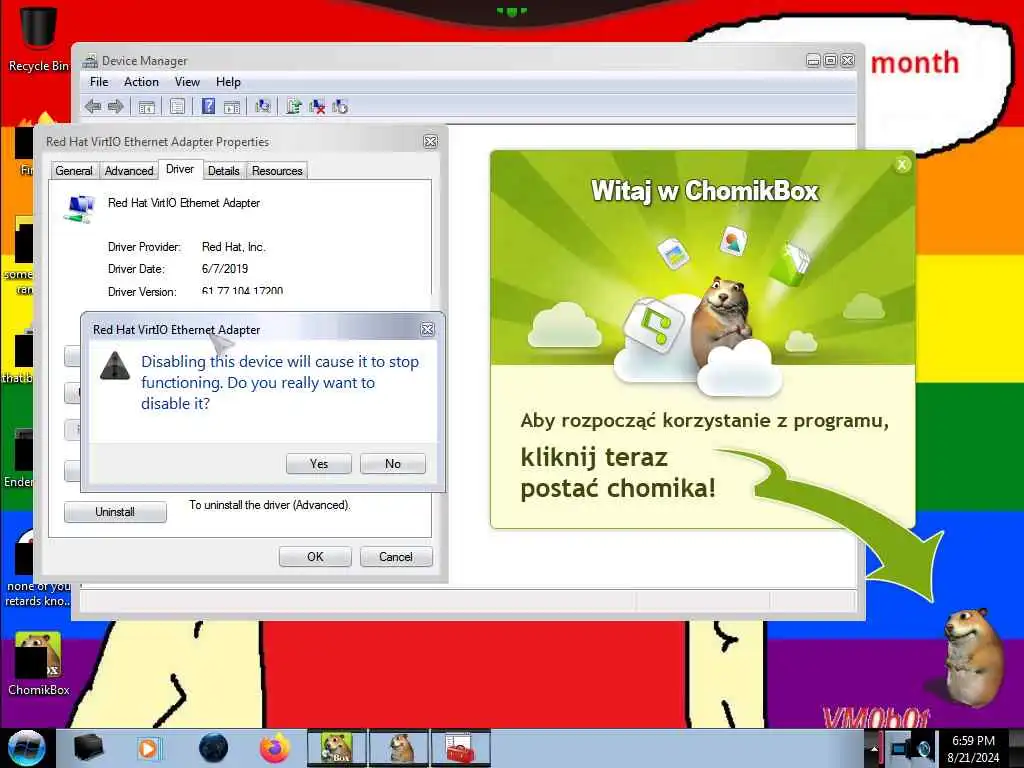Viewport: 1024px width, 768px height.
Task: Select the Driver tab
Action: click(180, 169)
